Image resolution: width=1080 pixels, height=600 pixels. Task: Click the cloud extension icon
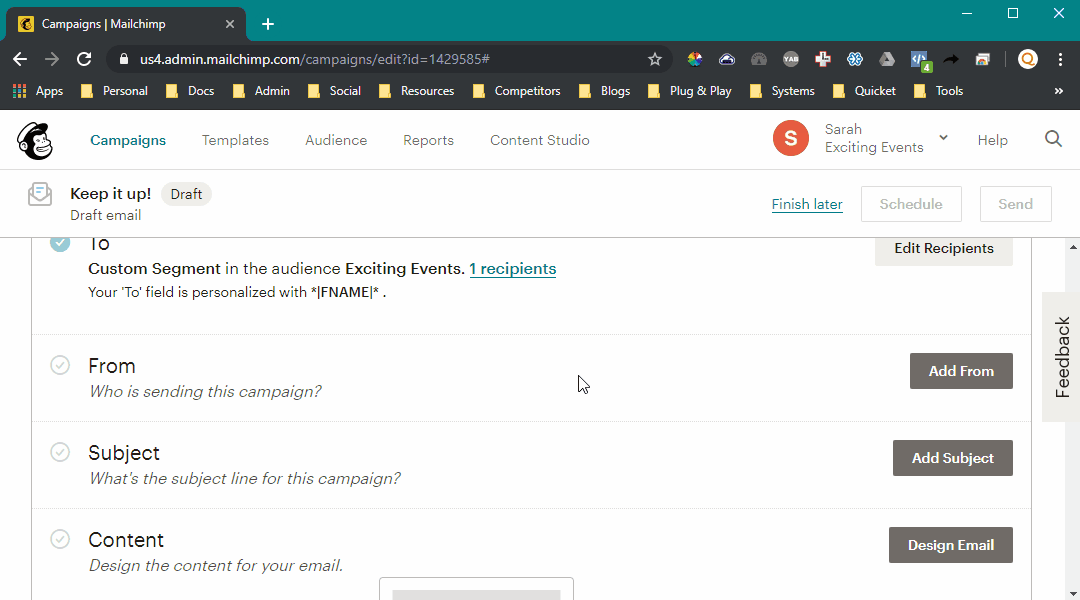click(727, 59)
